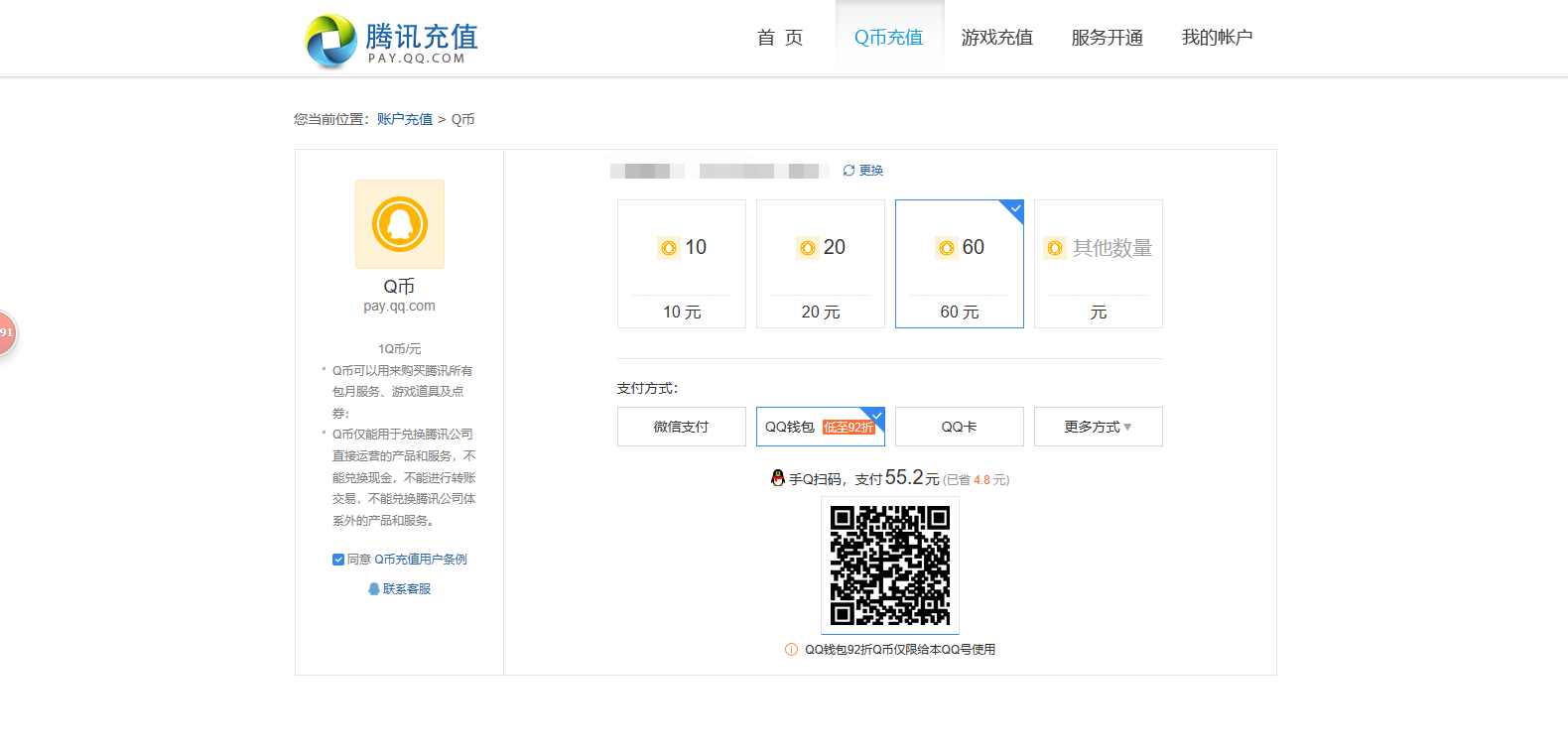Viewport: 1568px width, 754px height.
Task: Click the 已省 4.8 元 savings text
Action: click(976, 480)
